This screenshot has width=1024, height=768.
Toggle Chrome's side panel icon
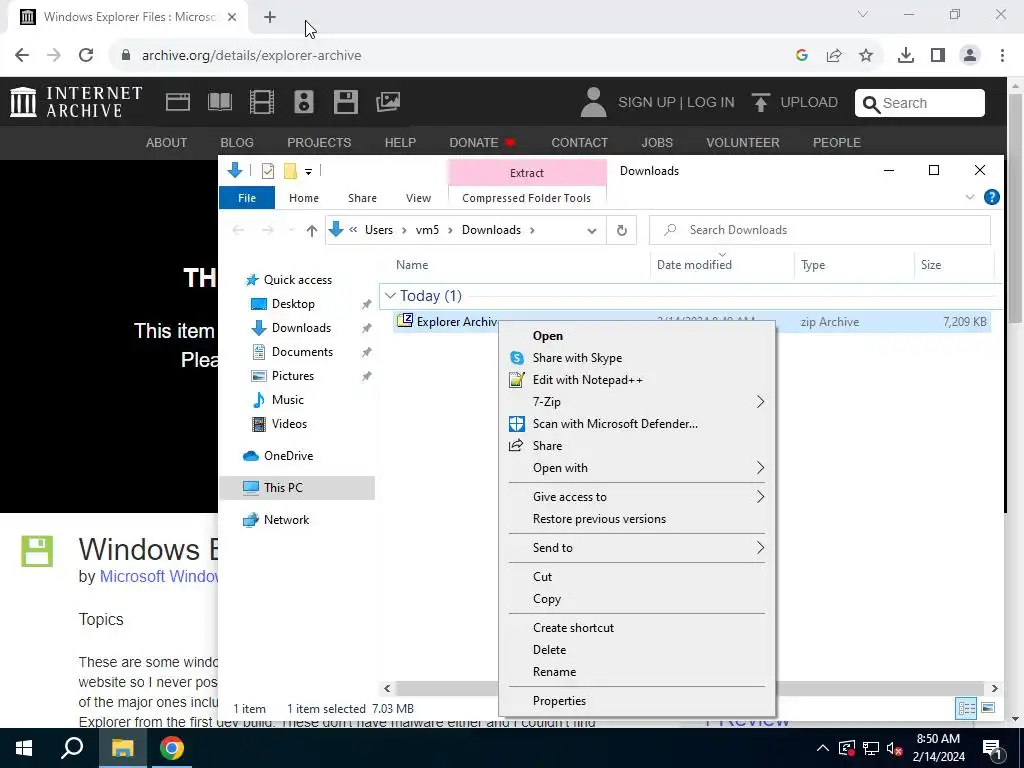(x=938, y=56)
